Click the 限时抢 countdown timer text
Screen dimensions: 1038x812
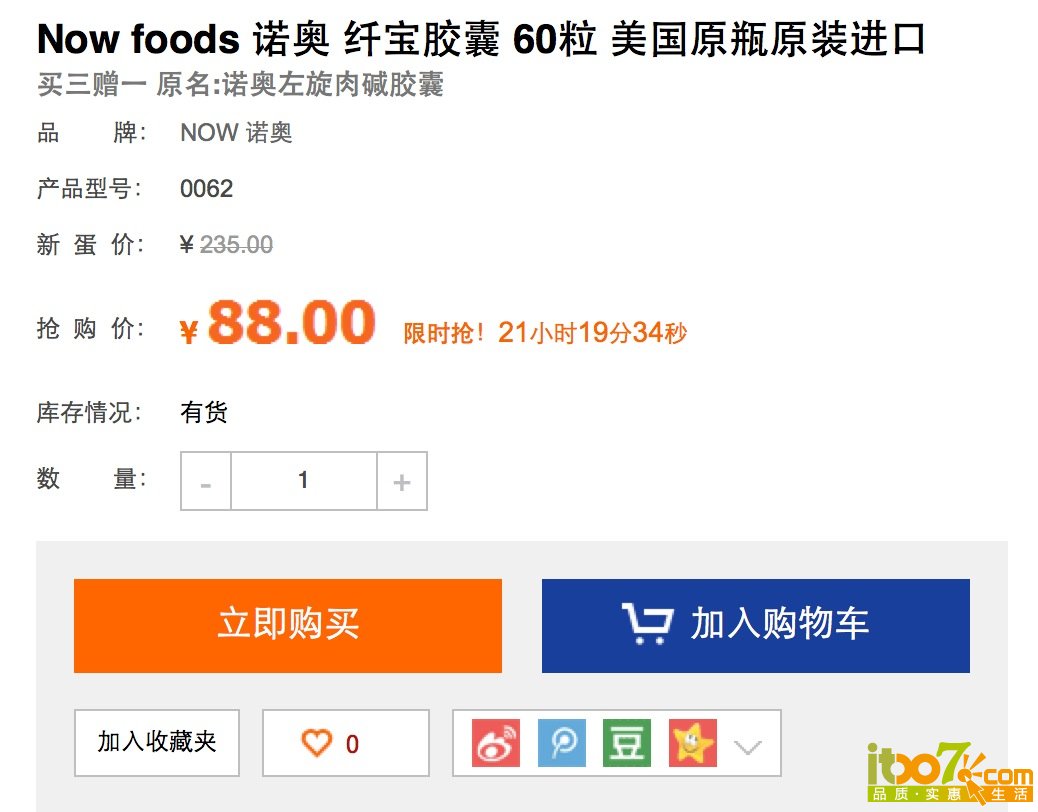click(x=545, y=332)
